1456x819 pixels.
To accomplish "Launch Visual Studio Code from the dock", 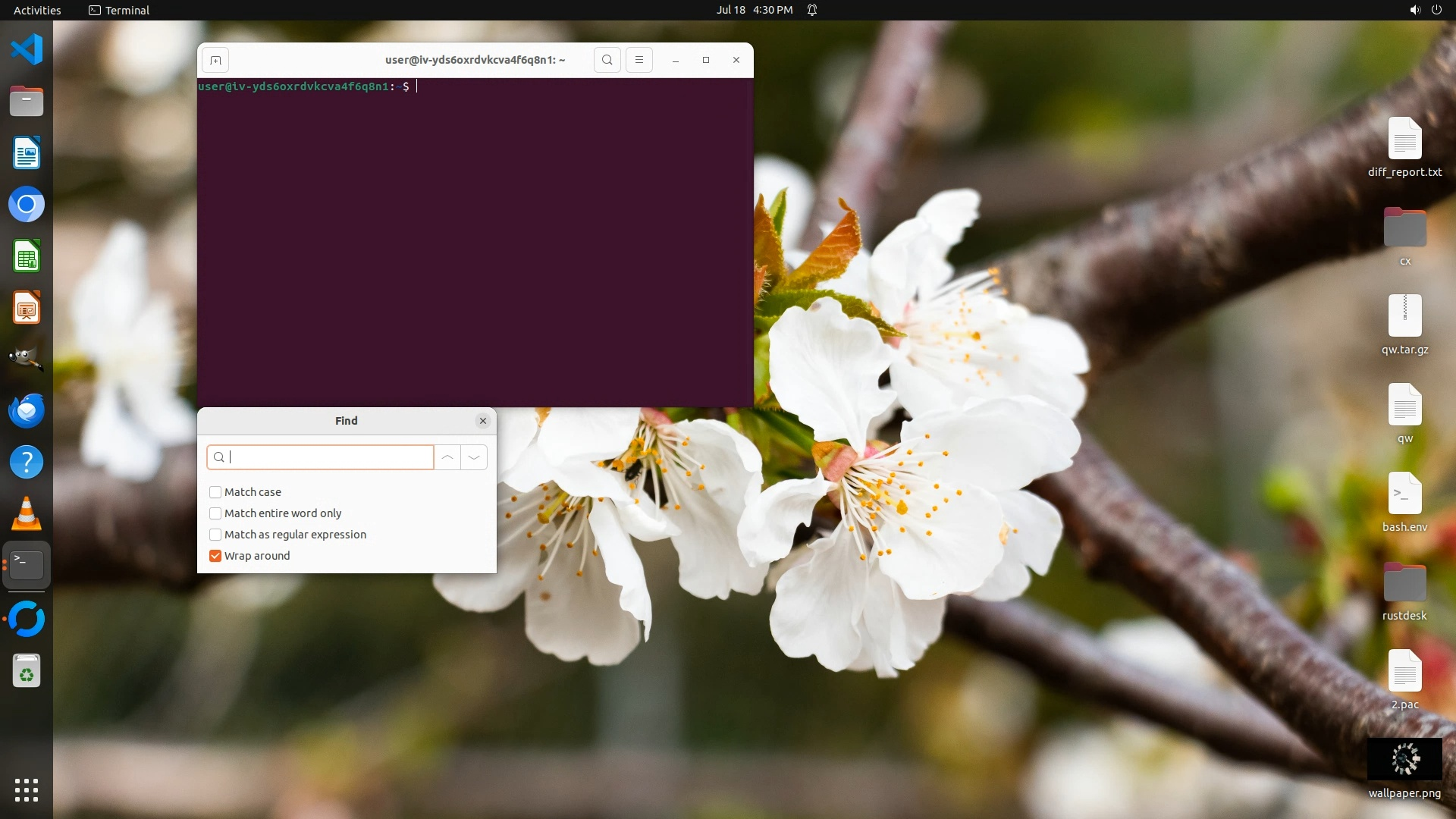I will click(27, 49).
